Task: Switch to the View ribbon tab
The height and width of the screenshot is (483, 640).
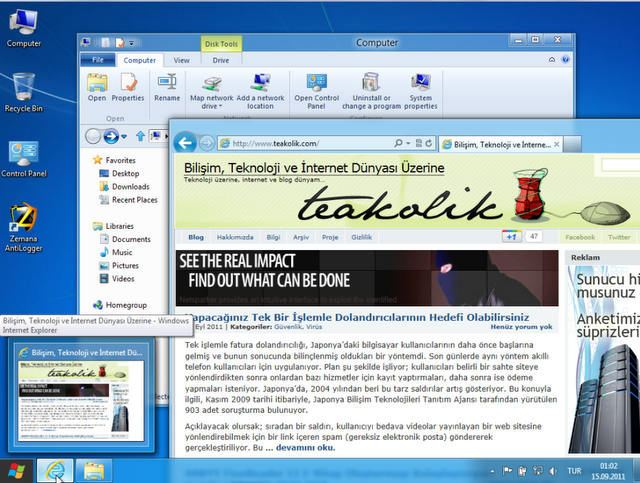Action: [182, 60]
